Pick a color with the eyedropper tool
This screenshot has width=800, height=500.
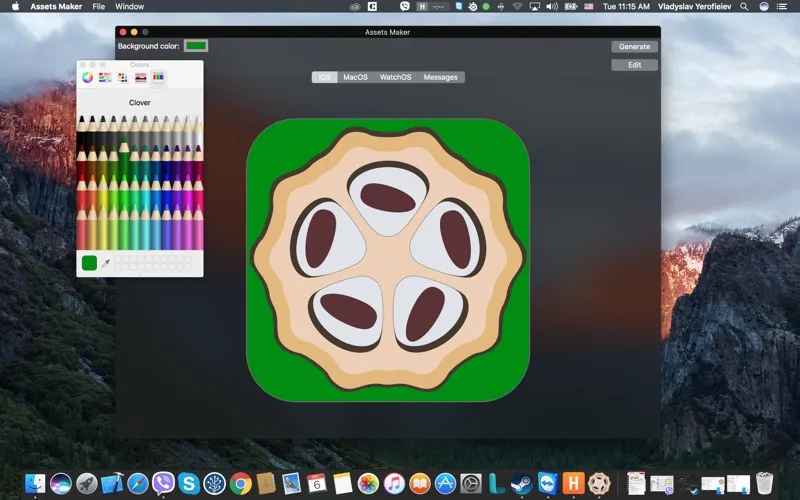[105, 263]
